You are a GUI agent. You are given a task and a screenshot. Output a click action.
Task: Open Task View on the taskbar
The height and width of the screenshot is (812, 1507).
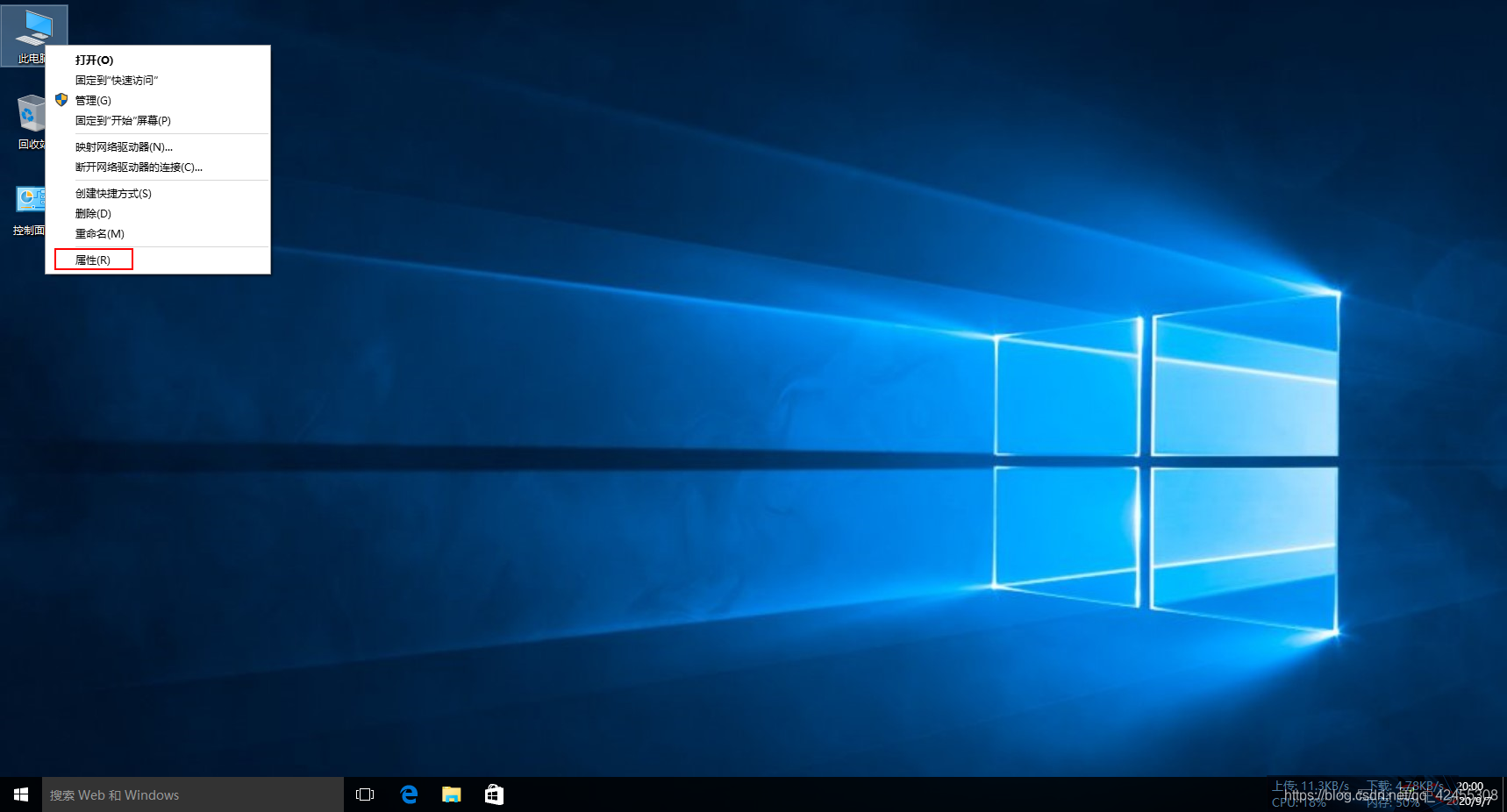[365, 794]
